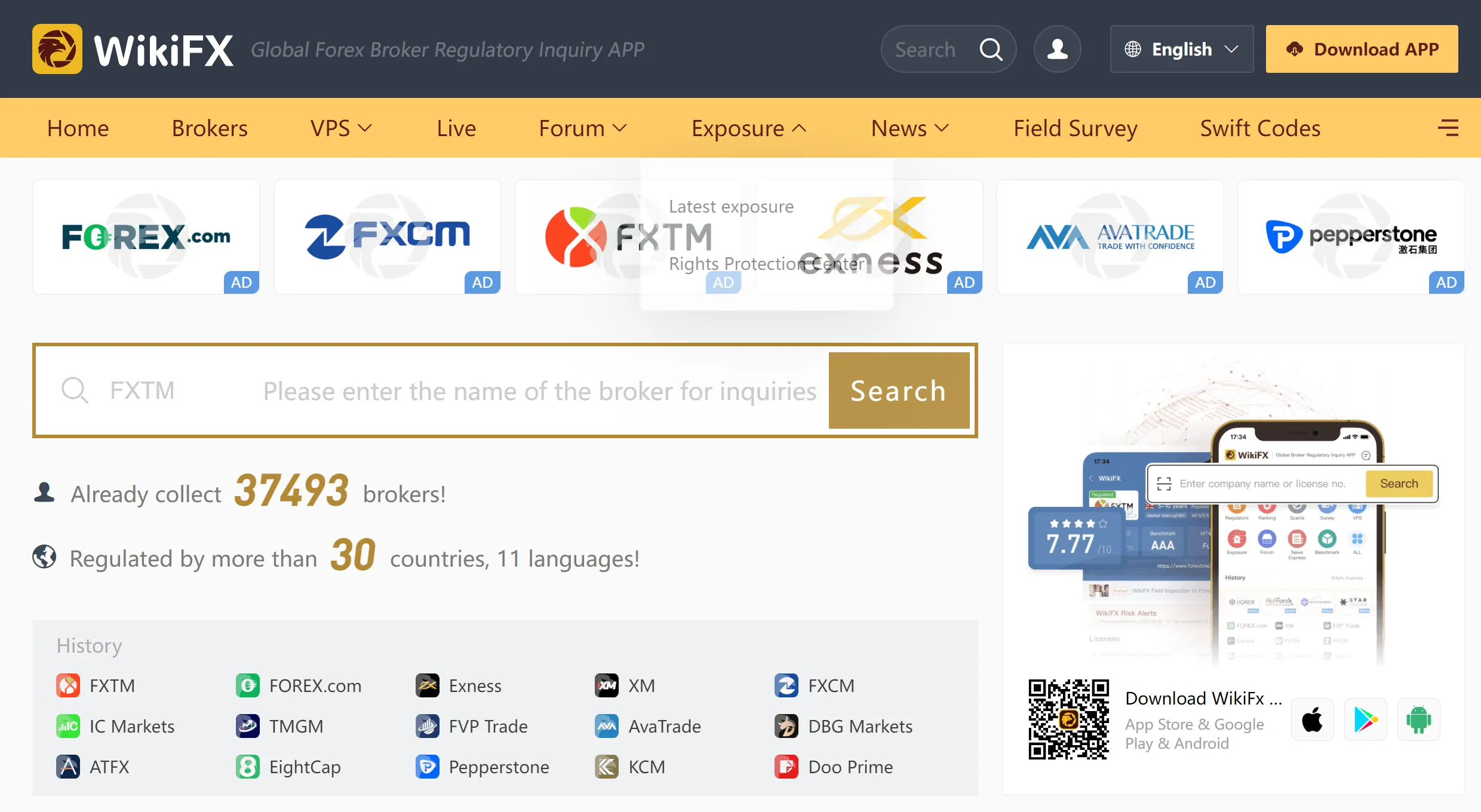This screenshot has width=1481, height=812.
Task: Click the KCM icon in History
Action: [607, 767]
